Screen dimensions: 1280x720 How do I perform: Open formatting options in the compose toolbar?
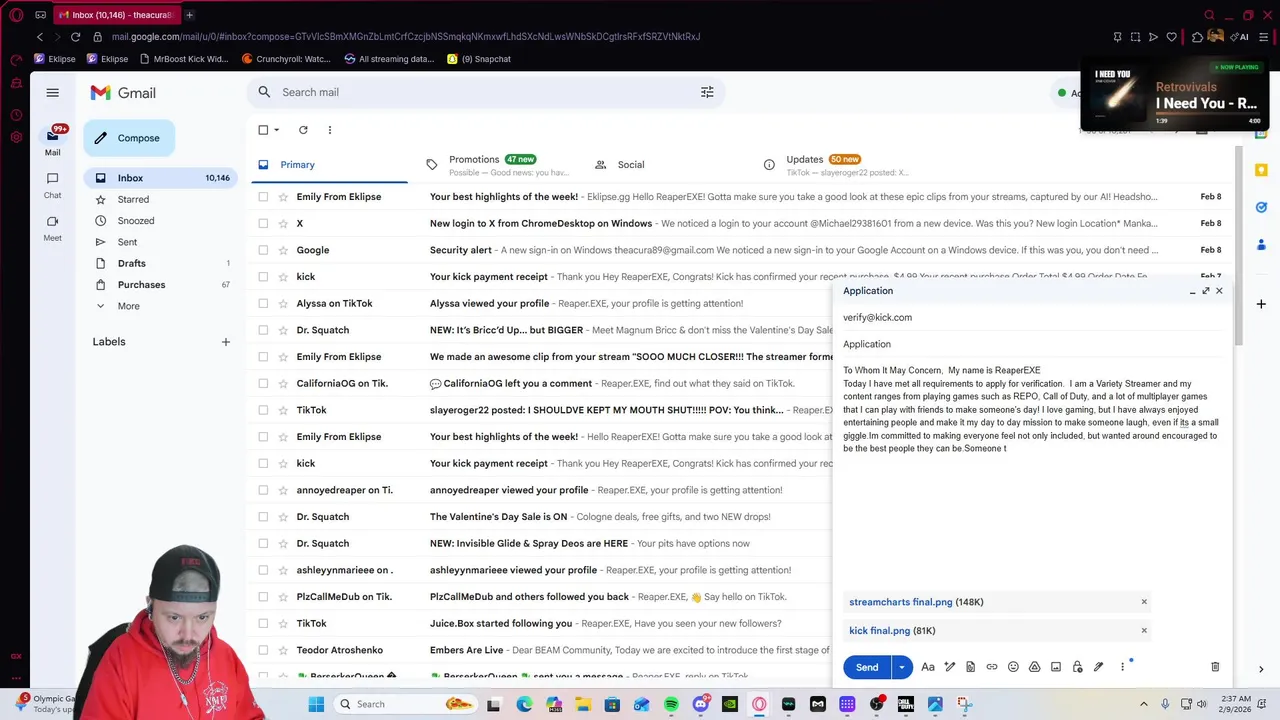(x=928, y=667)
